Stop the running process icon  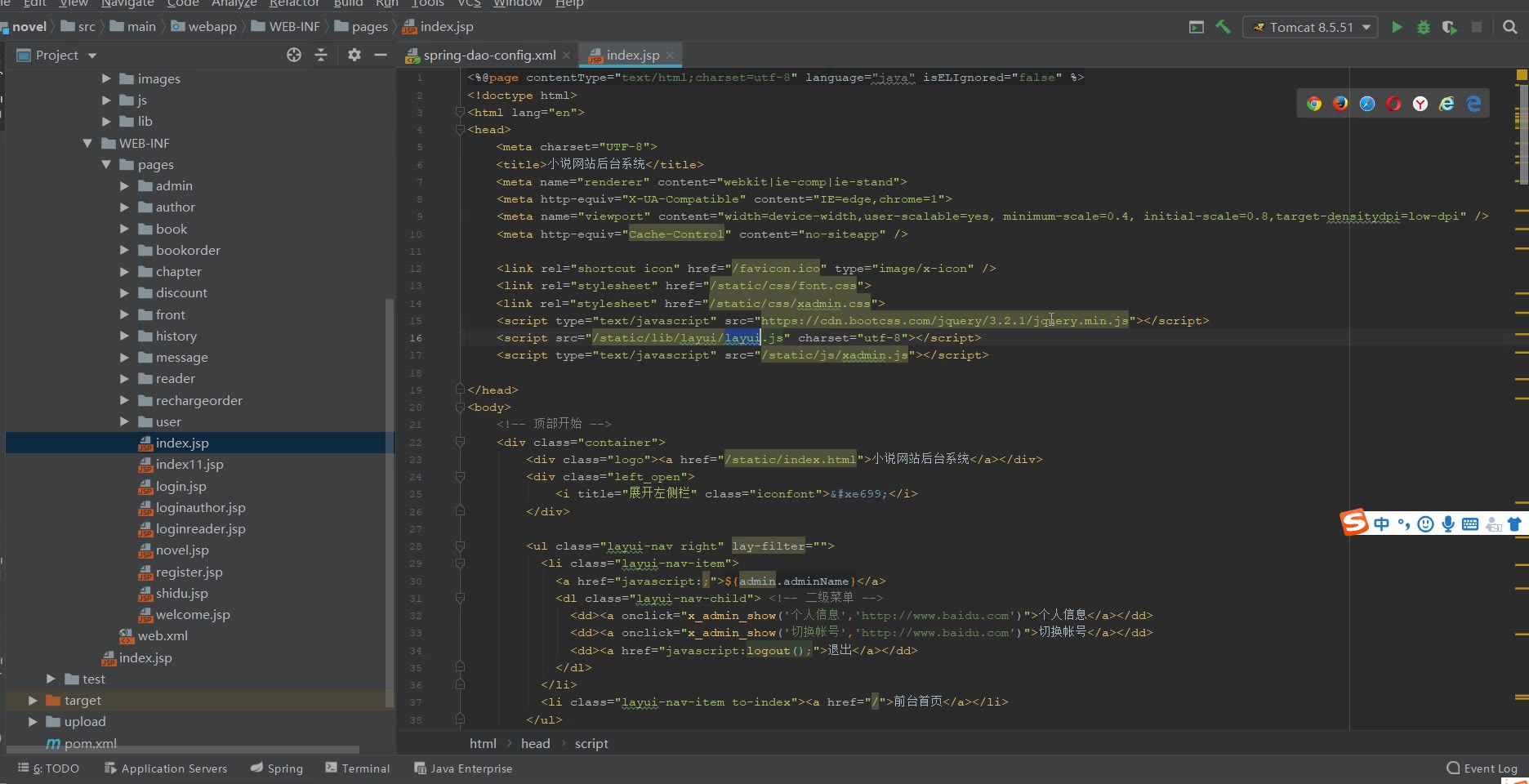pos(1477,27)
